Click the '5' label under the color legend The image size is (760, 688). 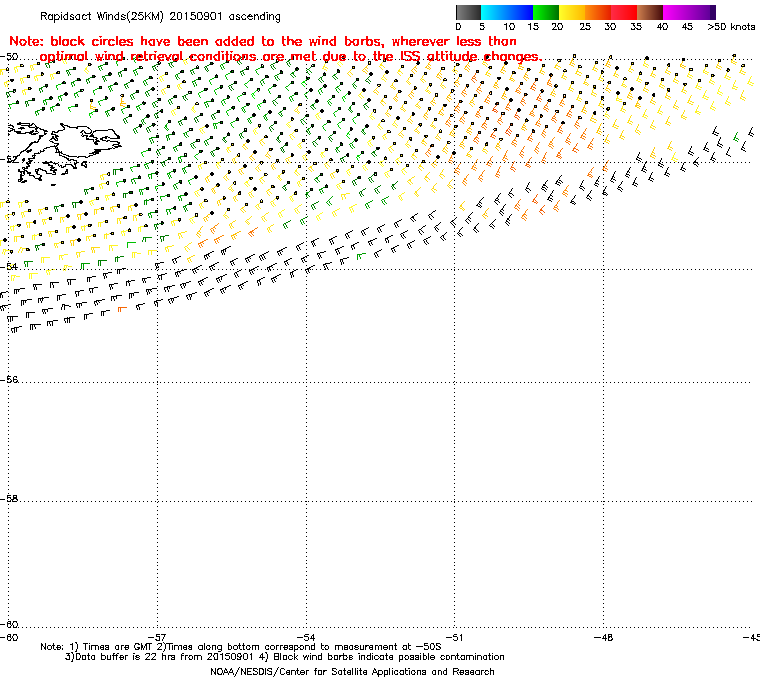(x=482, y=27)
